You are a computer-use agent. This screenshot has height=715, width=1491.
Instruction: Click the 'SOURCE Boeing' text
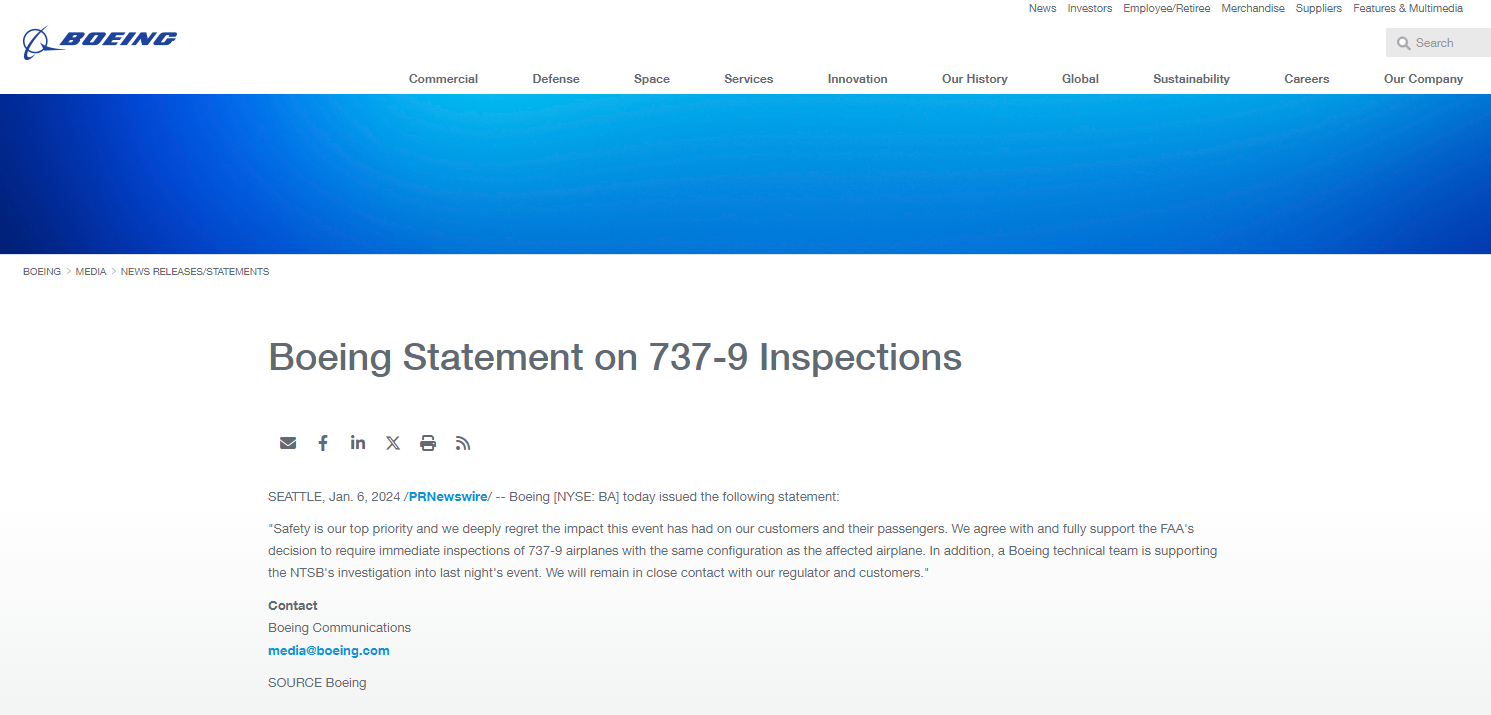[317, 683]
